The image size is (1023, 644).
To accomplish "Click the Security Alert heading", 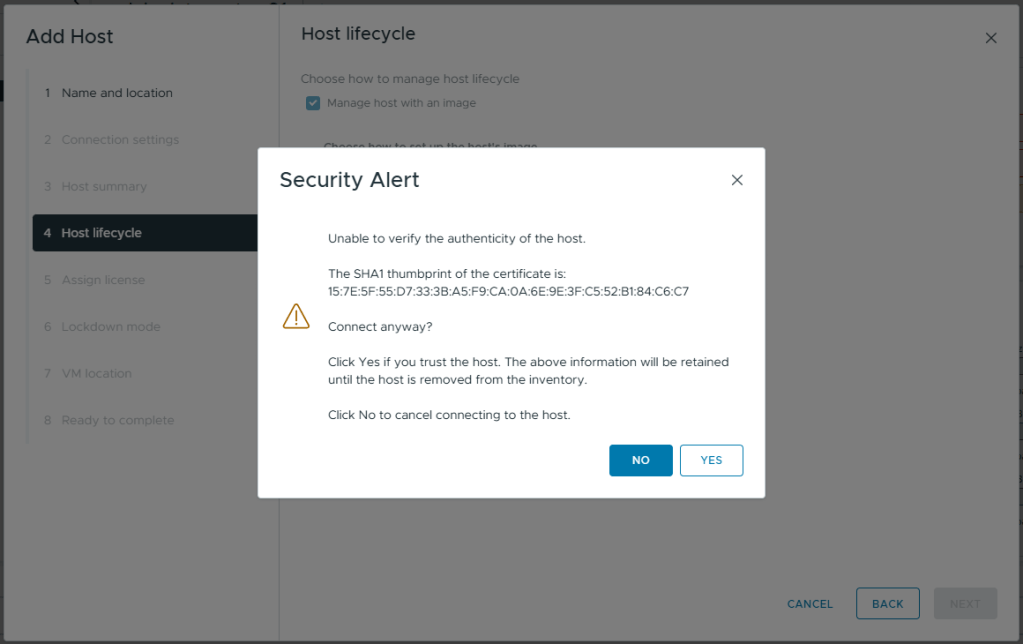I will [x=349, y=180].
